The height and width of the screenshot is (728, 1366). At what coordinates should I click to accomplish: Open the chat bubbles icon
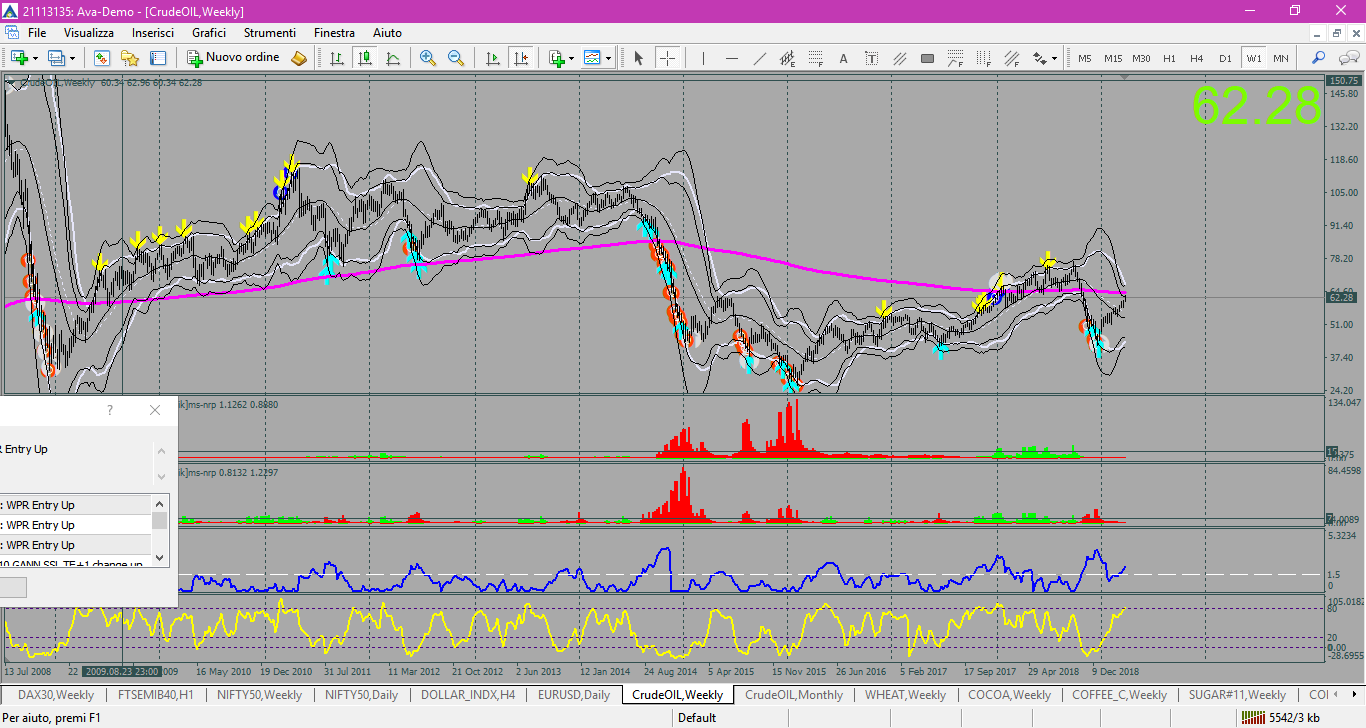pos(1347,58)
